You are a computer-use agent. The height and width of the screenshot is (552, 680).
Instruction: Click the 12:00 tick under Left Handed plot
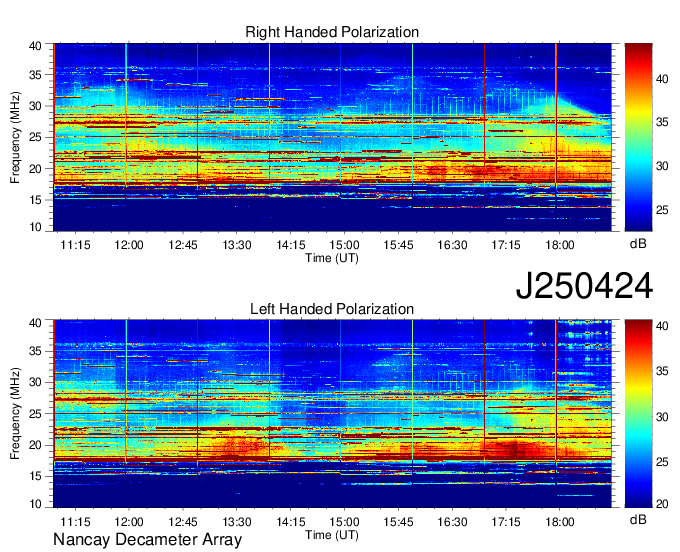[x=129, y=522]
